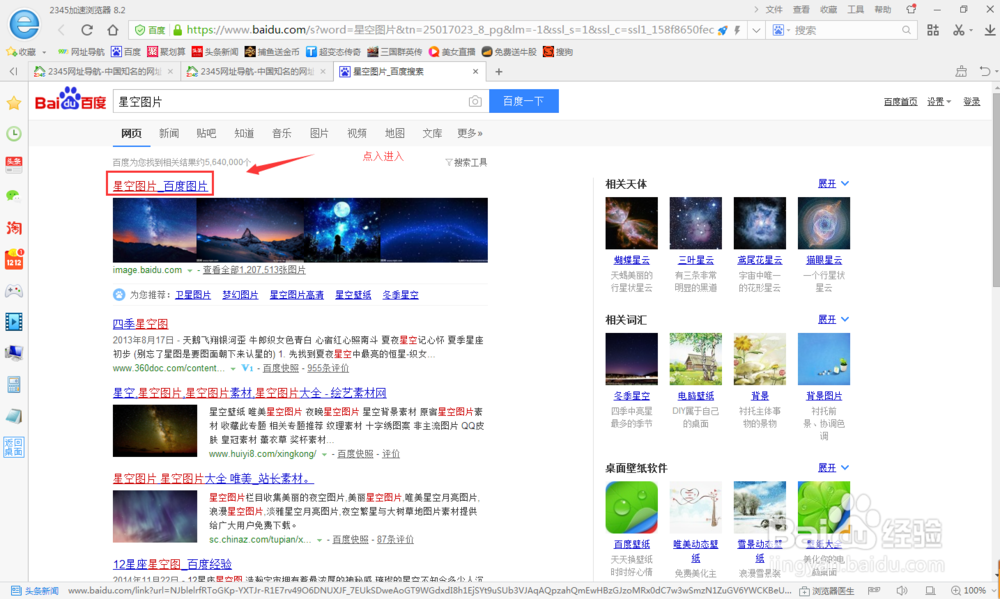Open the favorites 收藏 dropdown arrow in bookmarks bar
This screenshot has width=1000, height=599.
pos(44,52)
